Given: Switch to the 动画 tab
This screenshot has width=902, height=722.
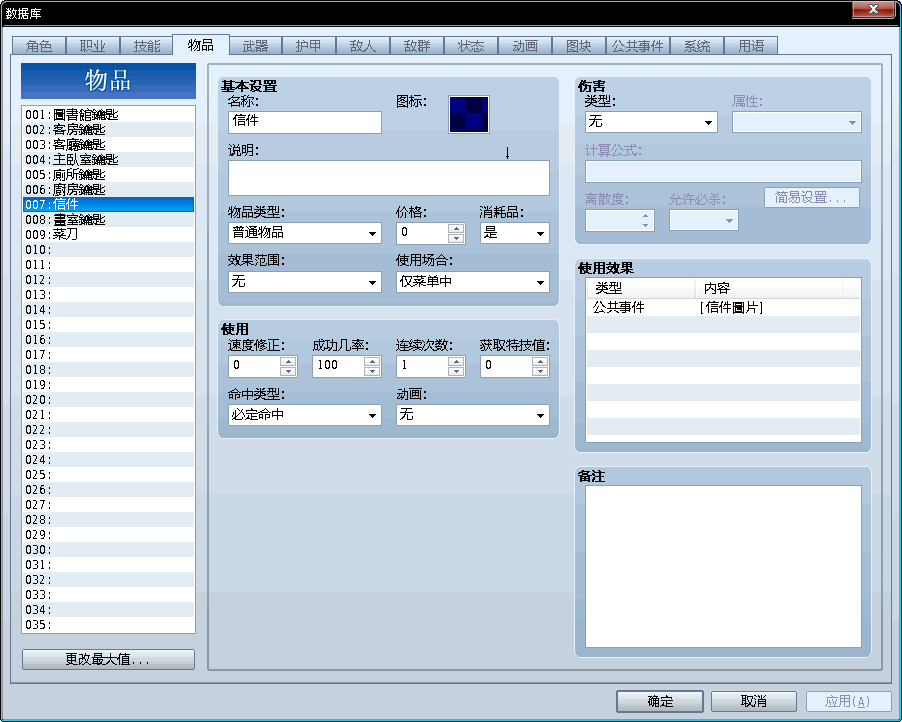Looking at the screenshot, I should point(525,46).
